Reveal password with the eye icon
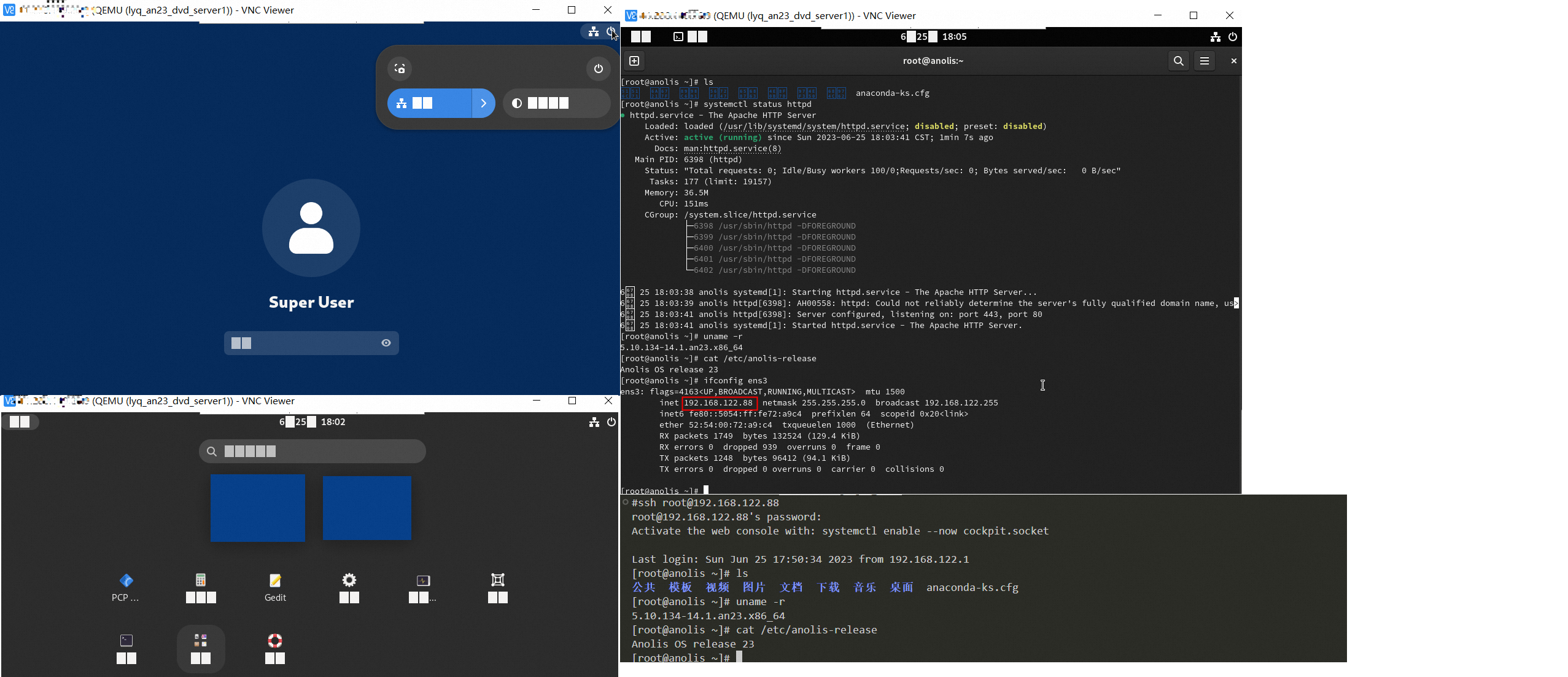 (386, 343)
